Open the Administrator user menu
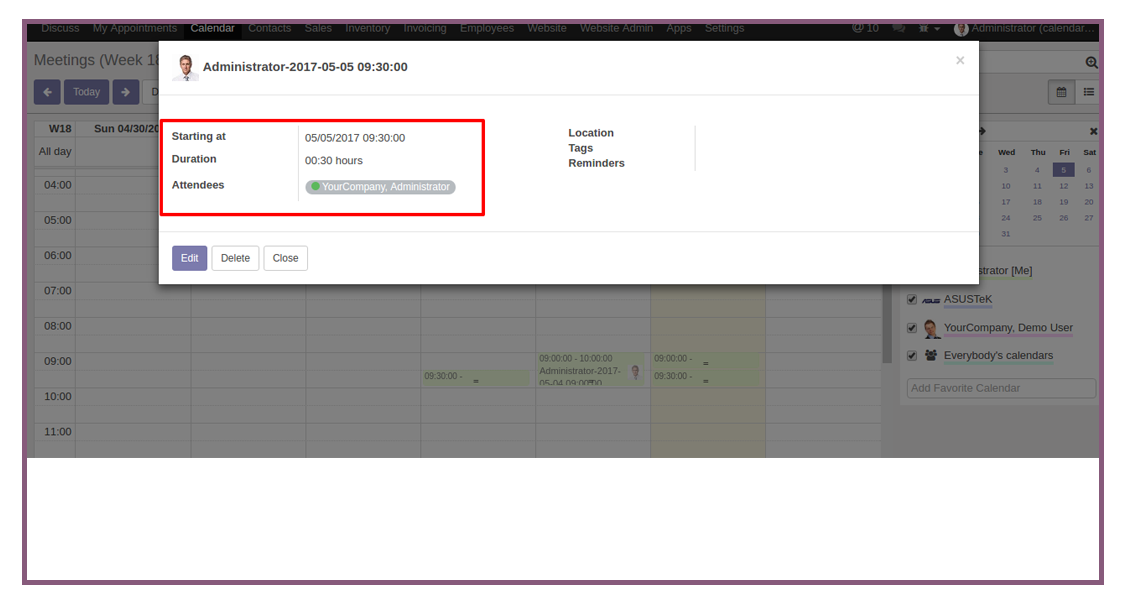1126x607 pixels. pyautogui.click(x=1025, y=28)
